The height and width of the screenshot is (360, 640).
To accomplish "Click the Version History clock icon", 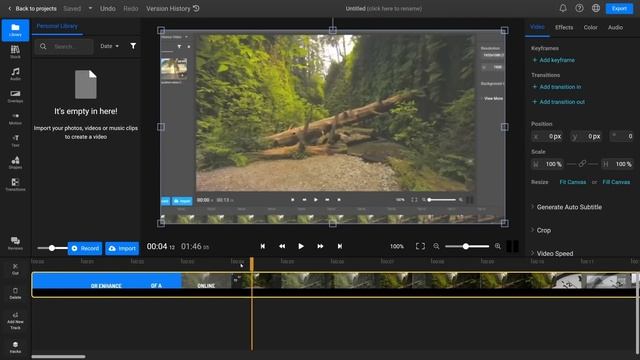I will (196, 8).
